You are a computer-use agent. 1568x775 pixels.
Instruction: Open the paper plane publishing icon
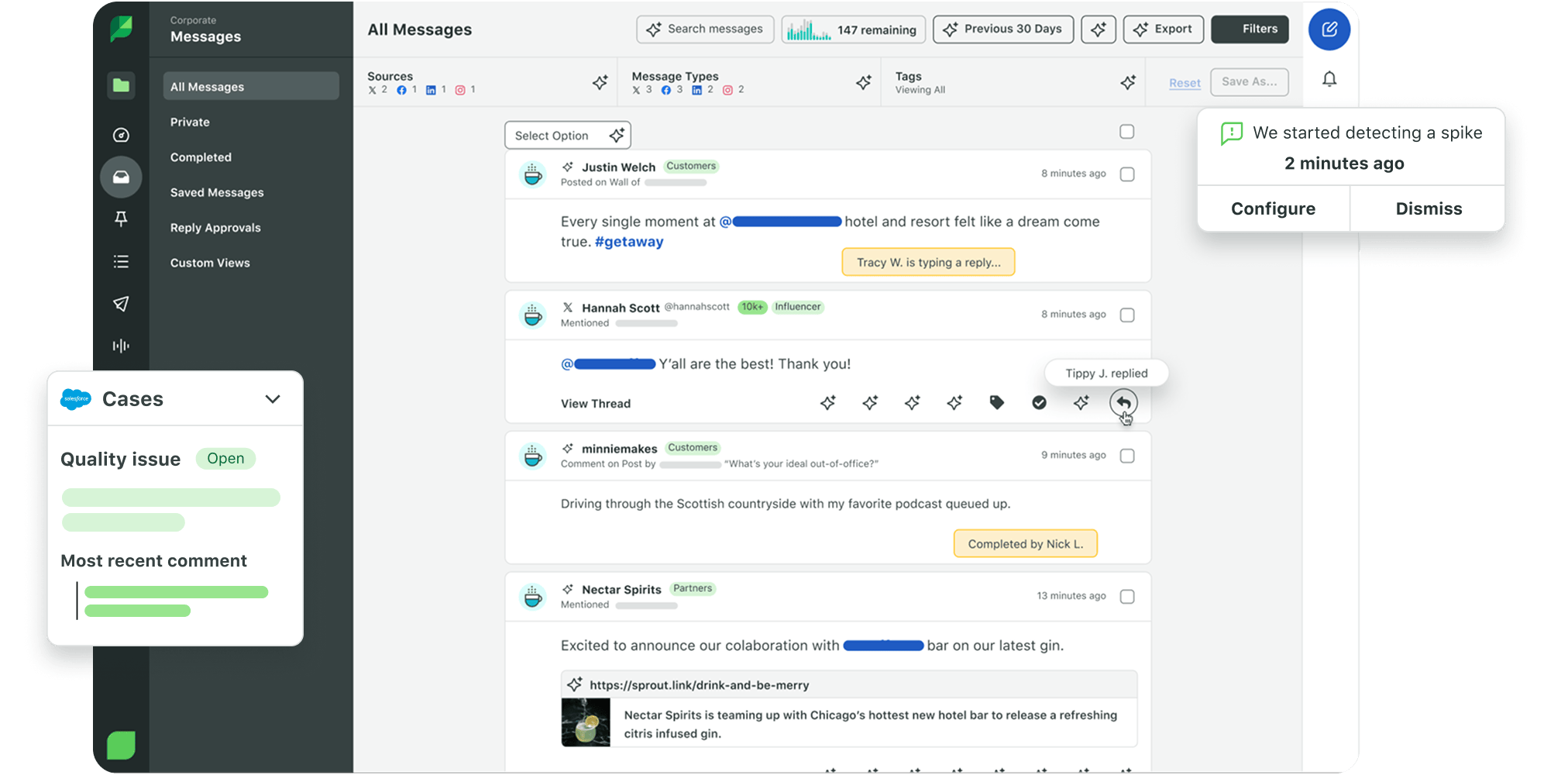121,304
